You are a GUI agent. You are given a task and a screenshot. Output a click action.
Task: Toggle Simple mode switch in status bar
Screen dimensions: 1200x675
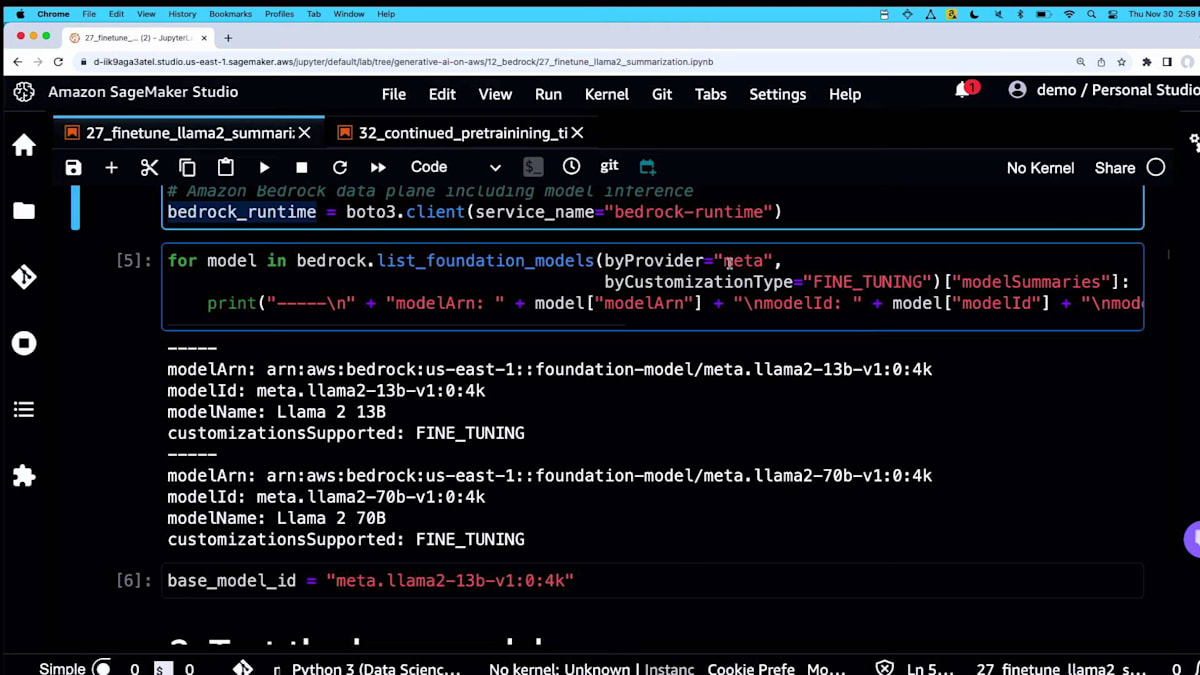coord(102,668)
